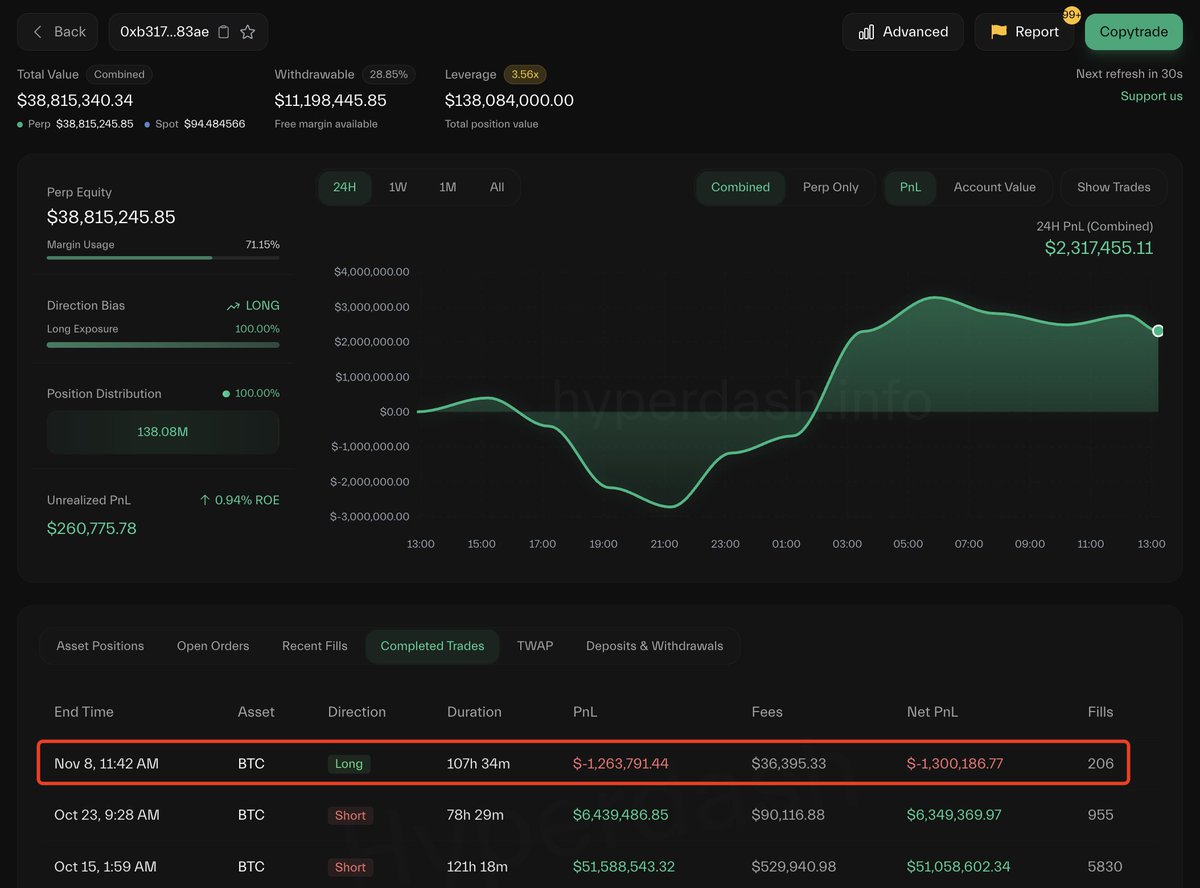Open Advanced chart view
1200x888 pixels.
(x=903, y=32)
